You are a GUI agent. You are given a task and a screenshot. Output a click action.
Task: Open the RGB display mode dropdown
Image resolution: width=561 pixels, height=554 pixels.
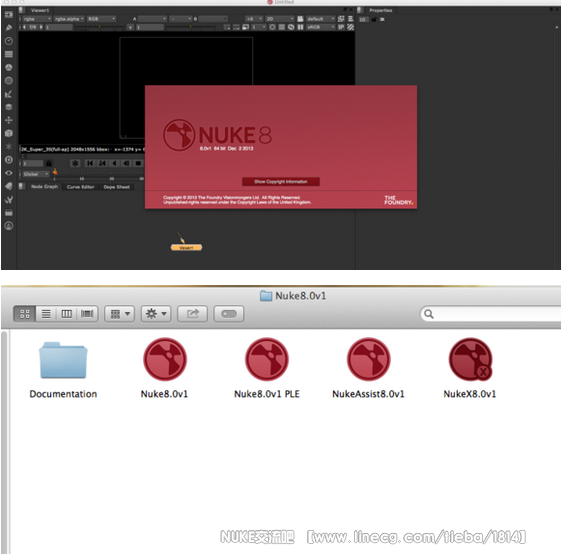click(x=102, y=19)
